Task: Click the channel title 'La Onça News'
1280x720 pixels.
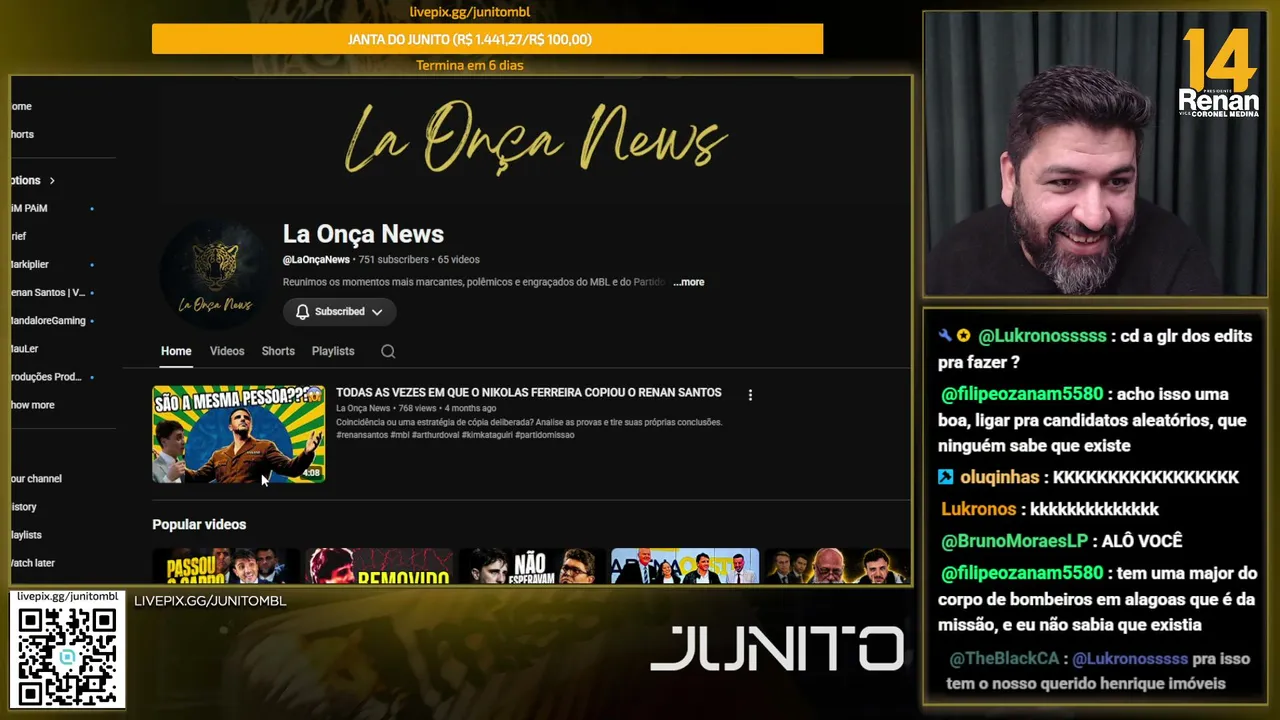Action: (363, 234)
